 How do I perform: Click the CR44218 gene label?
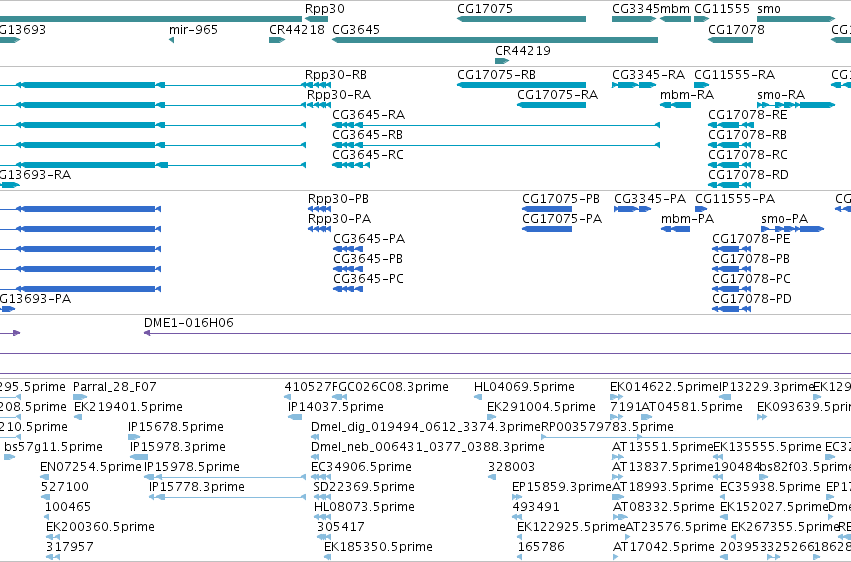tap(297, 30)
